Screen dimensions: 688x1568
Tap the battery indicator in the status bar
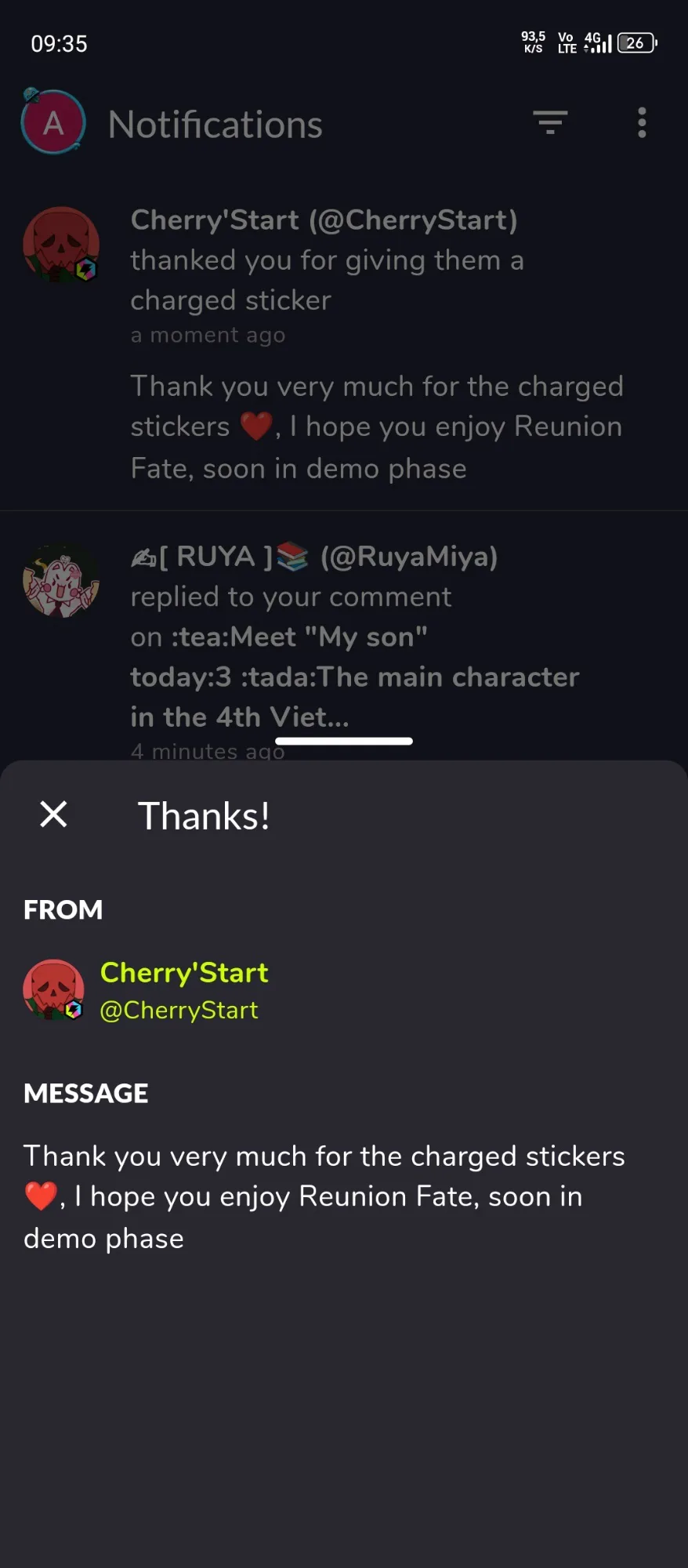click(637, 43)
